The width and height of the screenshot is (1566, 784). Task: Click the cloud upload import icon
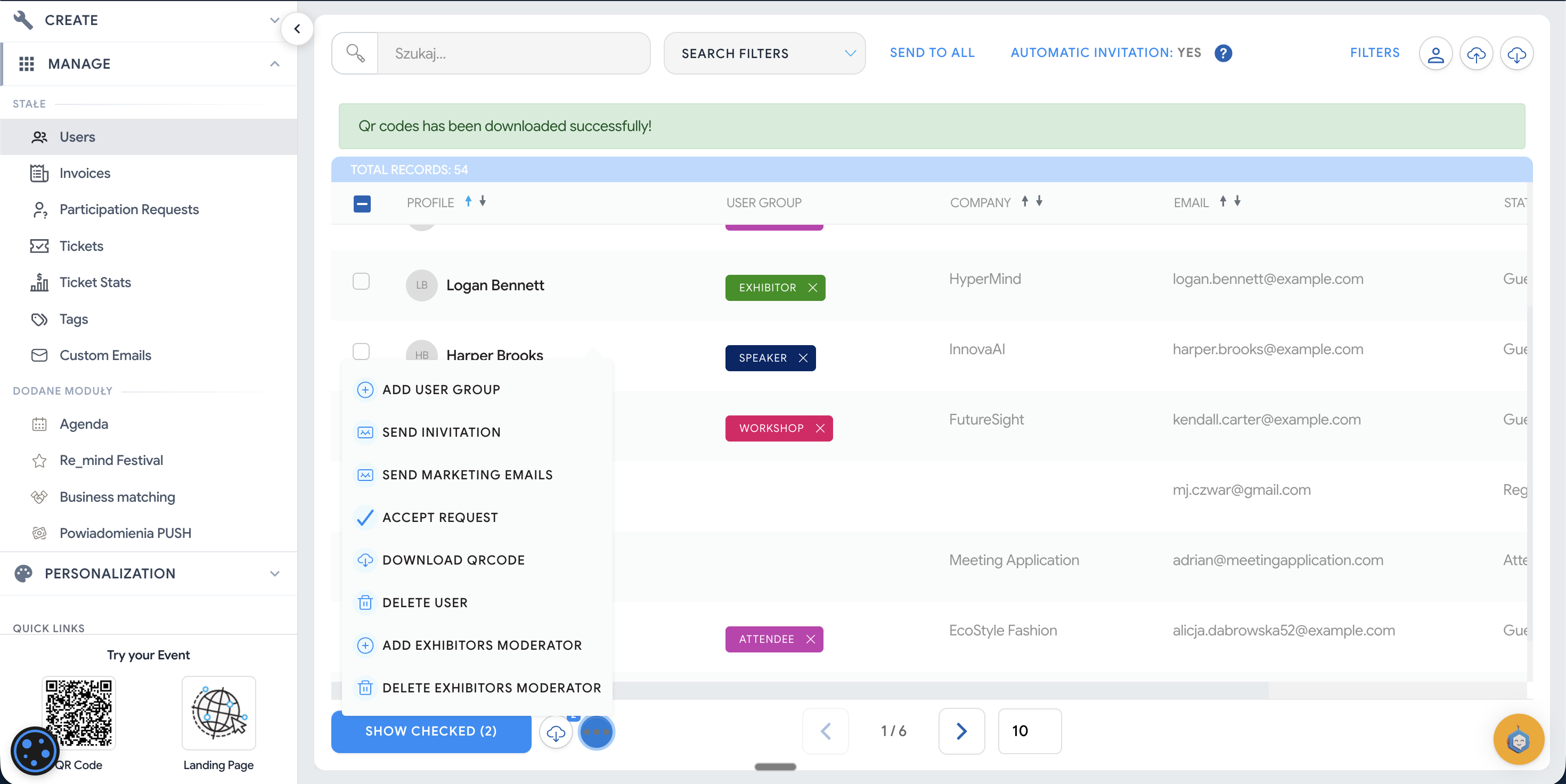[1476, 54]
